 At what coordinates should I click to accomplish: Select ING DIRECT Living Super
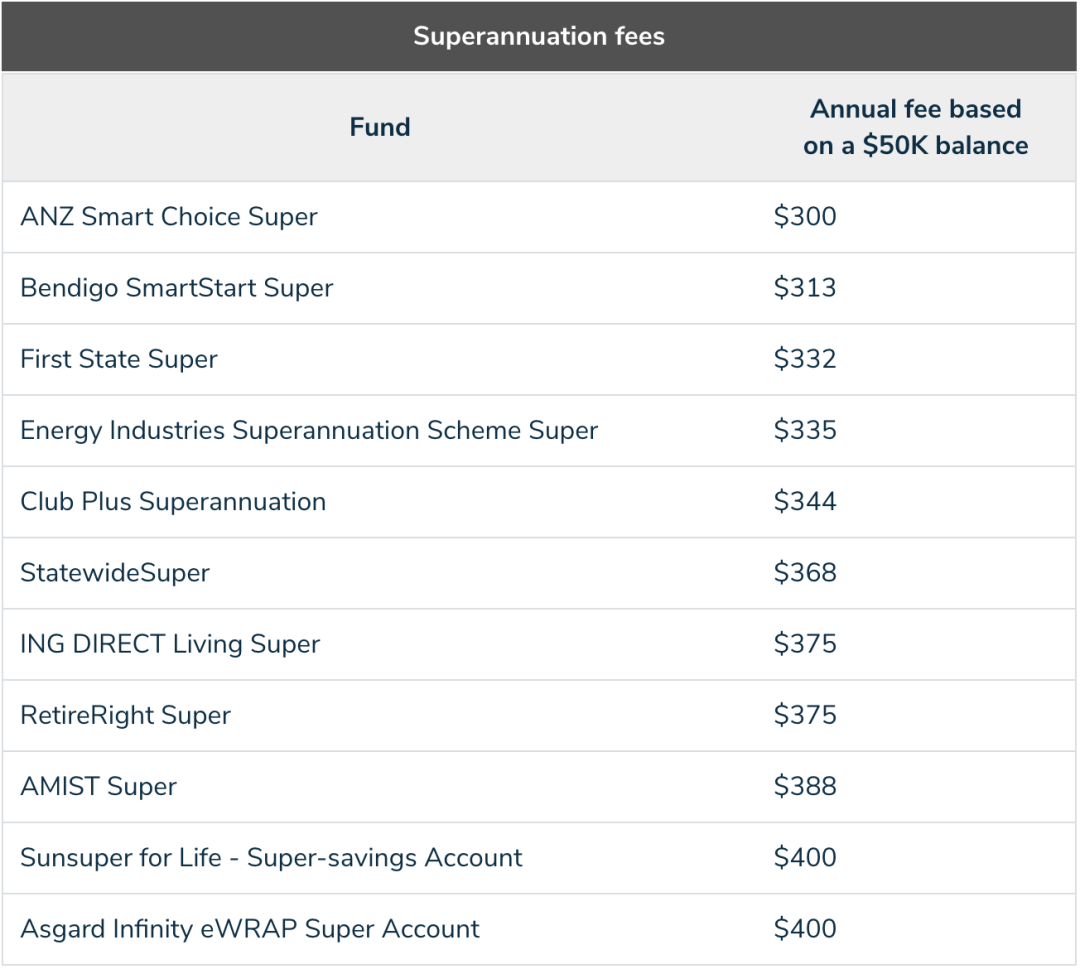tap(170, 644)
